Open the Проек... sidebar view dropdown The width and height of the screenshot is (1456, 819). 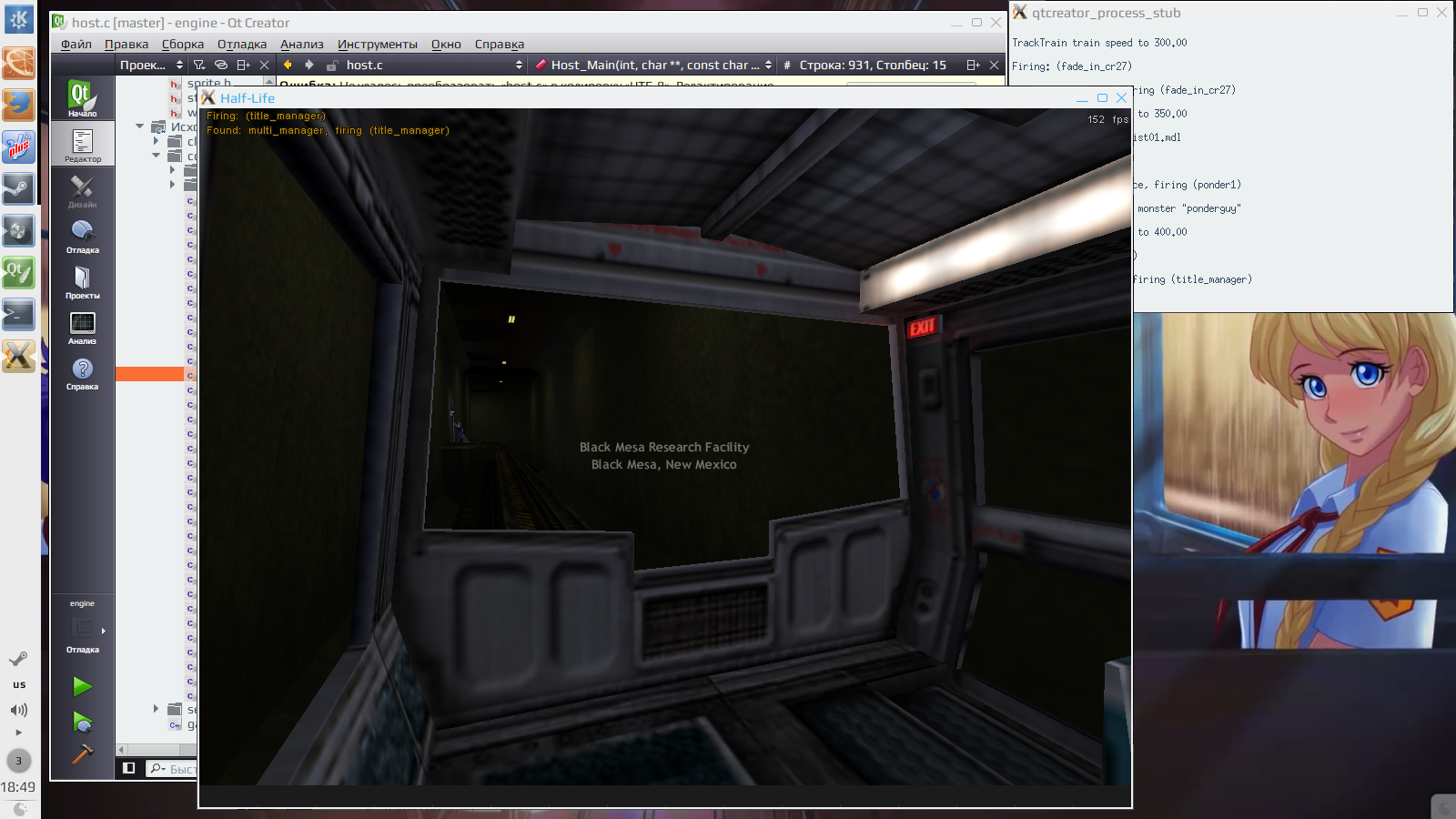(151, 65)
